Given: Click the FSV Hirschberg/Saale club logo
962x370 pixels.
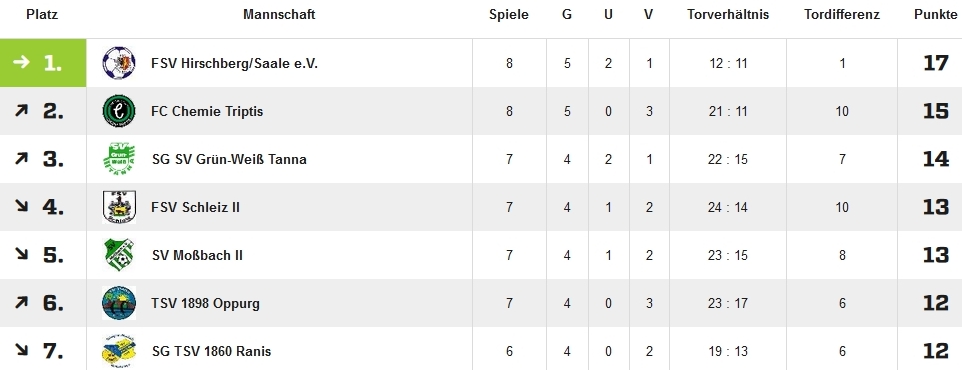Looking at the screenshot, I should [119, 63].
